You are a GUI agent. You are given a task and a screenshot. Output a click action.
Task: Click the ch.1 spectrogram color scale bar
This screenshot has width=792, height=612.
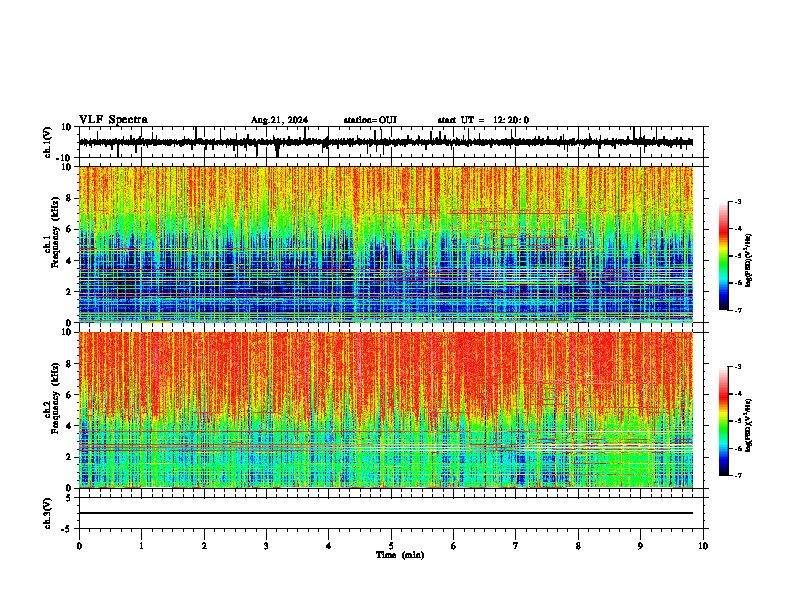click(723, 256)
